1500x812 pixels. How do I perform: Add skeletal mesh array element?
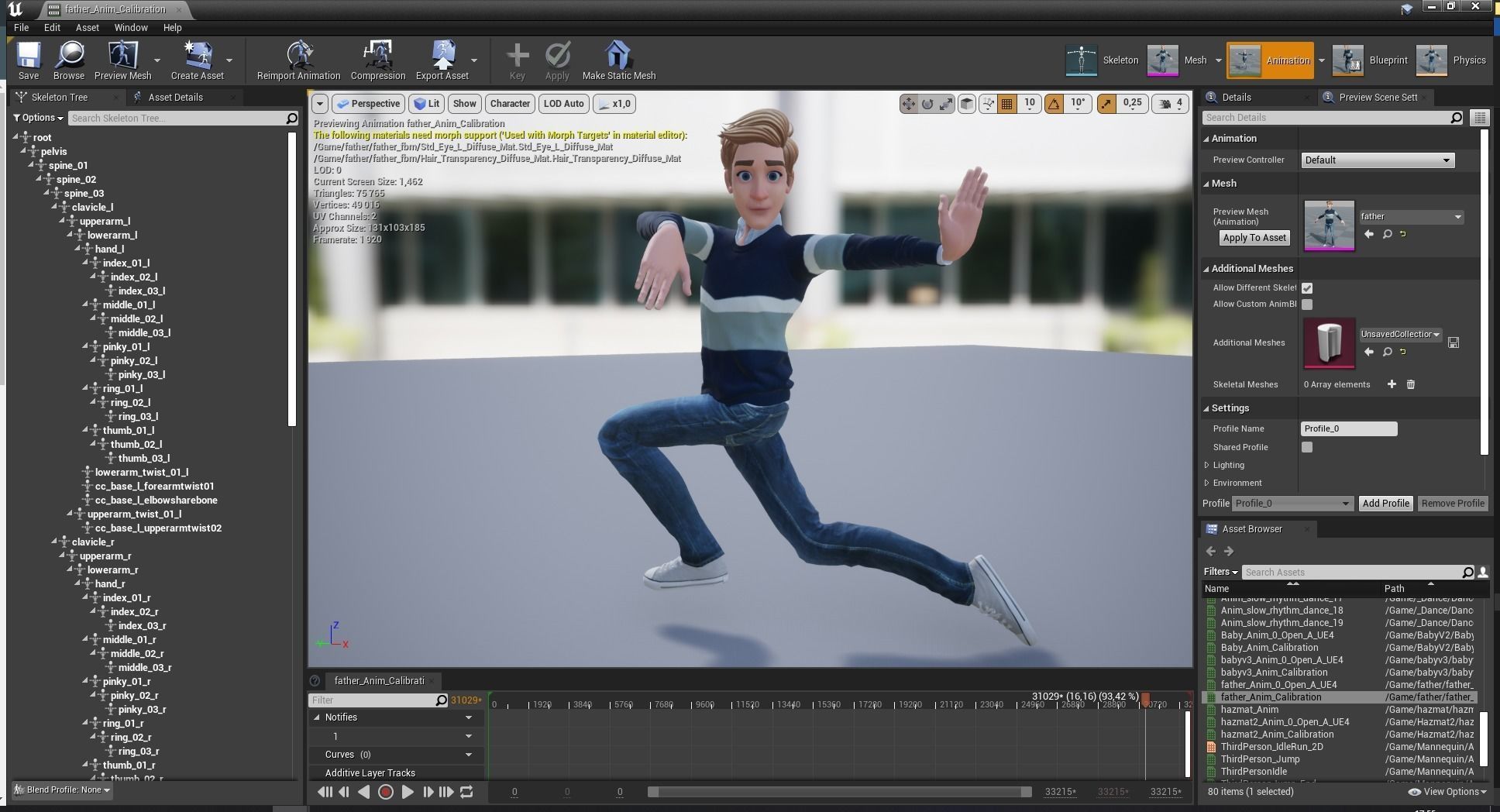click(x=1392, y=384)
